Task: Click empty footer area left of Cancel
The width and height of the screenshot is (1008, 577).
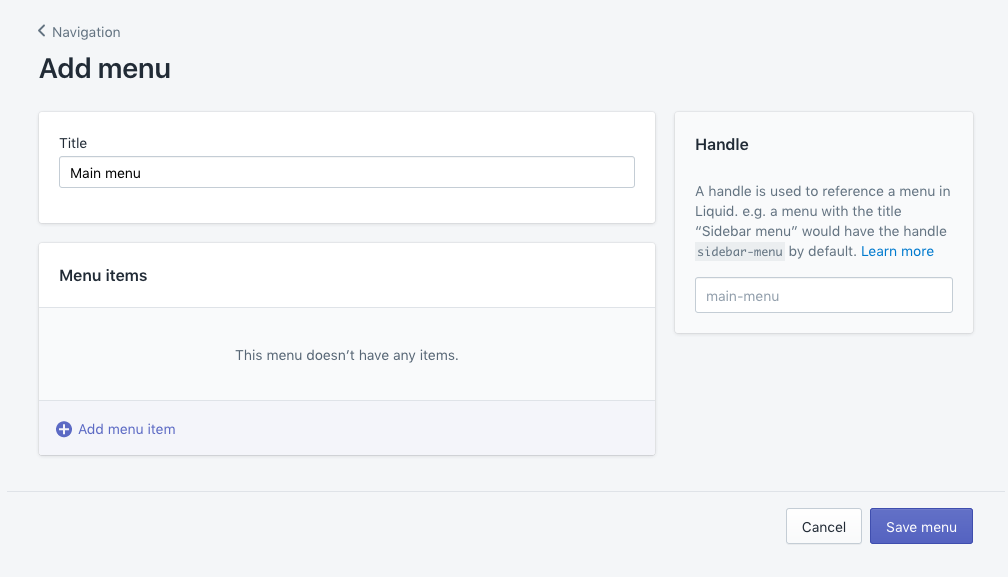Action: click(400, 526)
